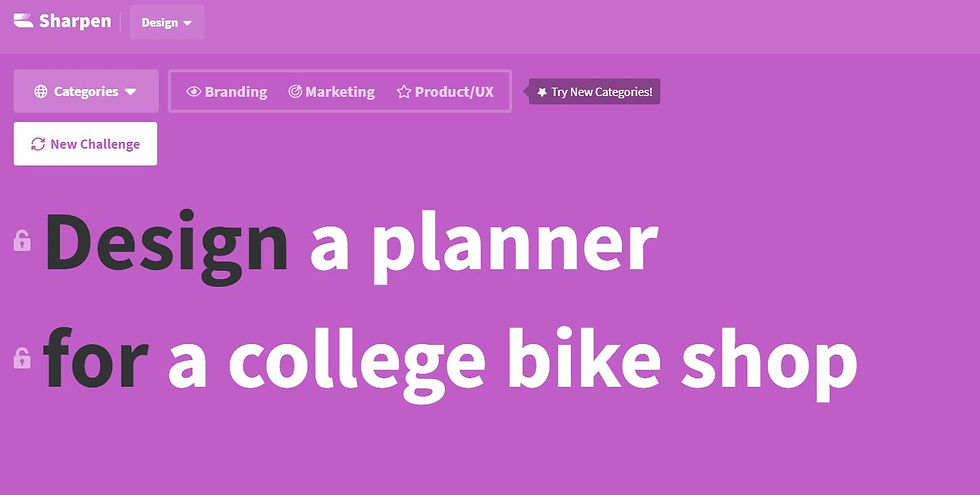Toggle the lock beside "Design a planner"
Screen dimensions: 980x495
point(22,241)
